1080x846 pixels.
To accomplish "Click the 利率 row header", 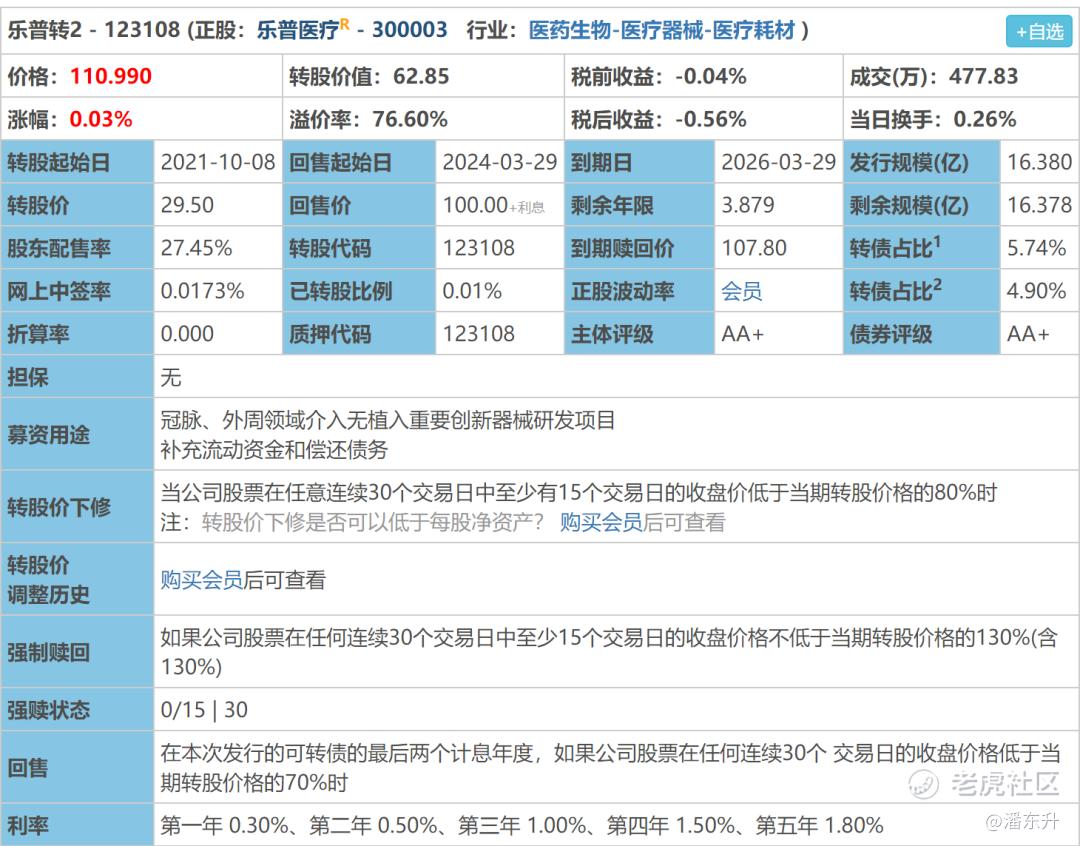I will [x=77, y=825].
